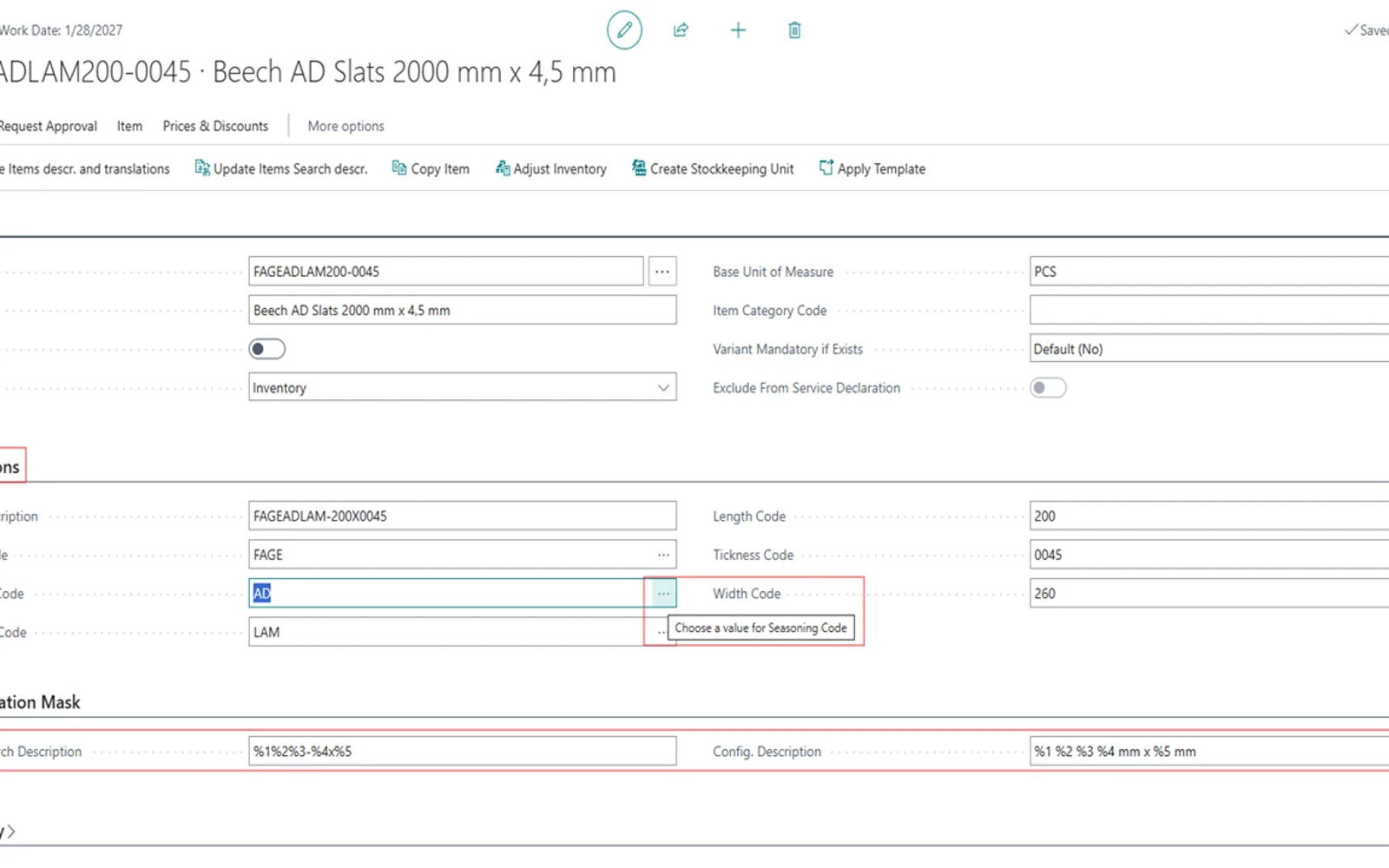1389x868 pixels.
Task: Click the Tickness Code field showing 0045
Action: click(1209, 555)
